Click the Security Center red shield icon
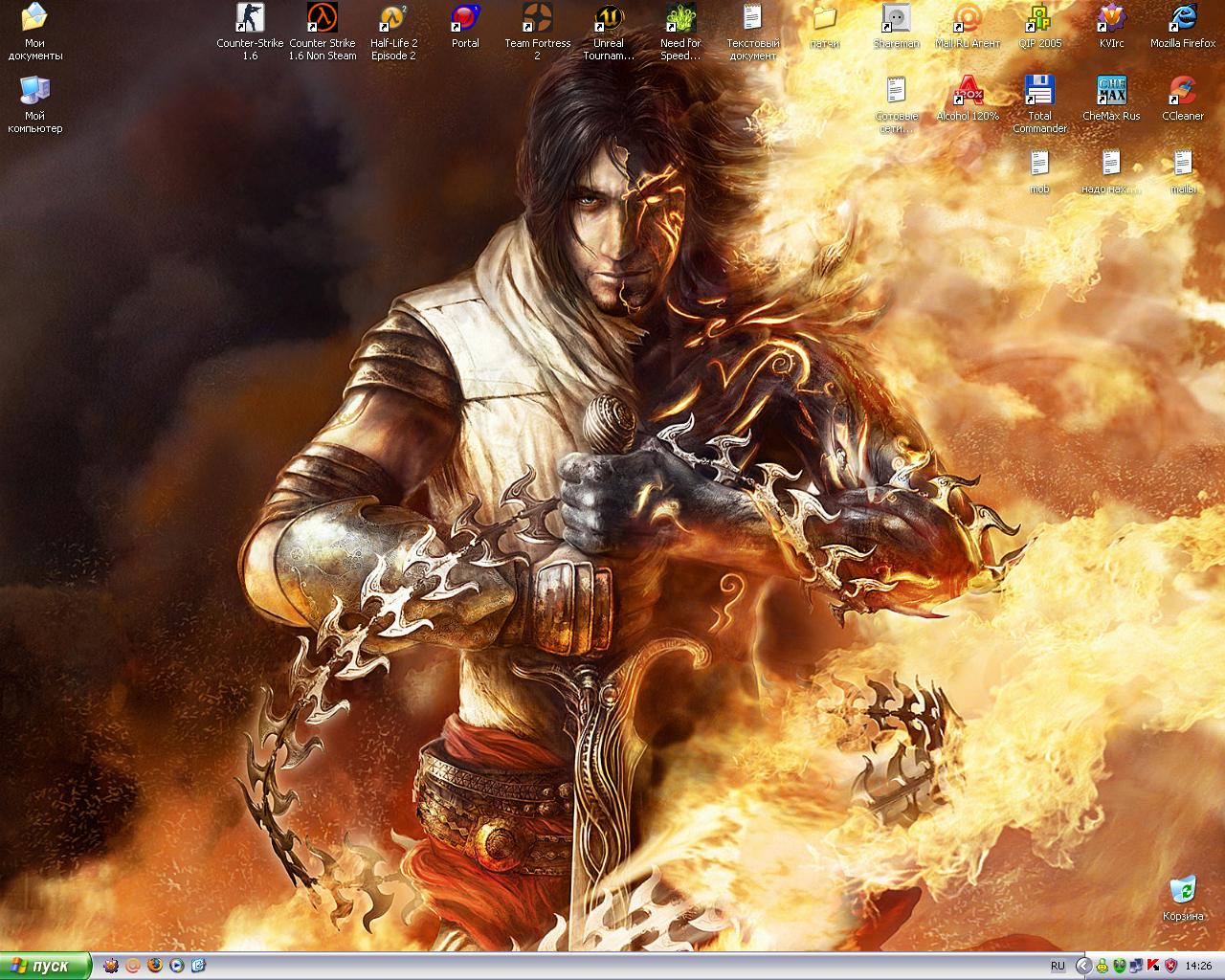Screen dimensions: 1225x980 click(1169, 966)
